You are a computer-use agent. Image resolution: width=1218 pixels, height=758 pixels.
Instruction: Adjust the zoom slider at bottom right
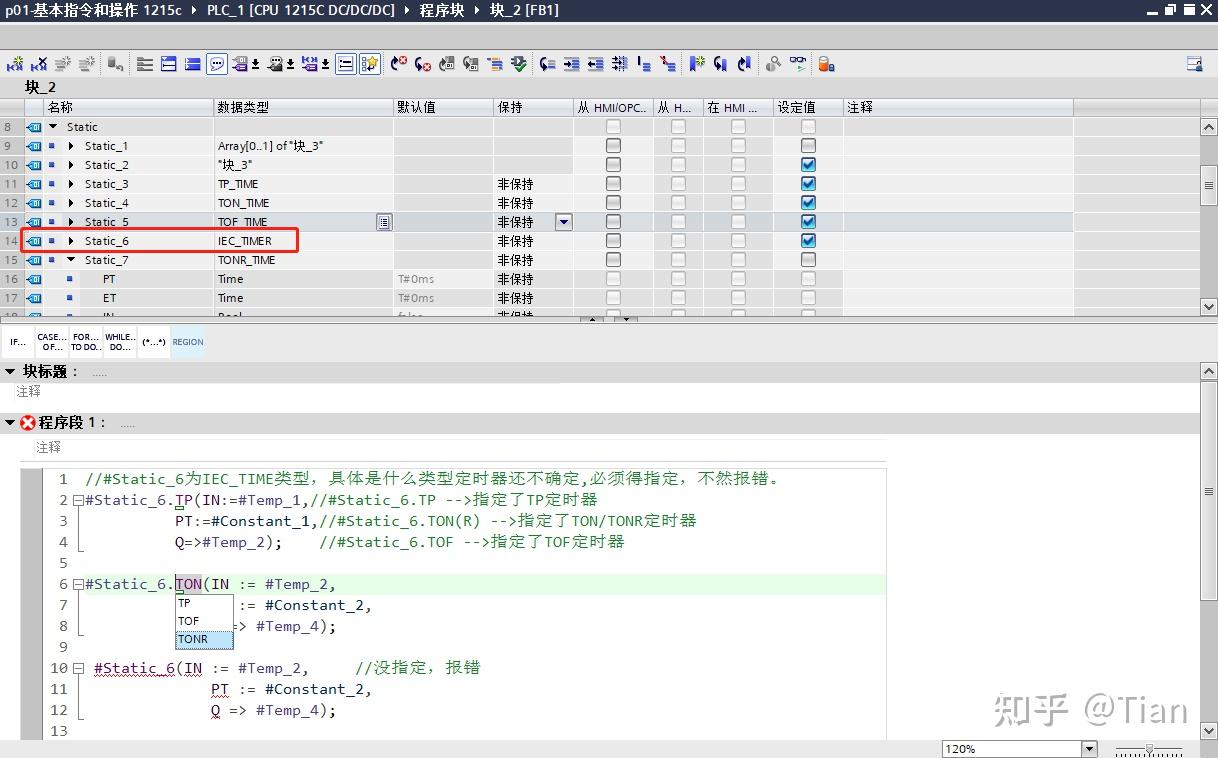pos(1148,748)
